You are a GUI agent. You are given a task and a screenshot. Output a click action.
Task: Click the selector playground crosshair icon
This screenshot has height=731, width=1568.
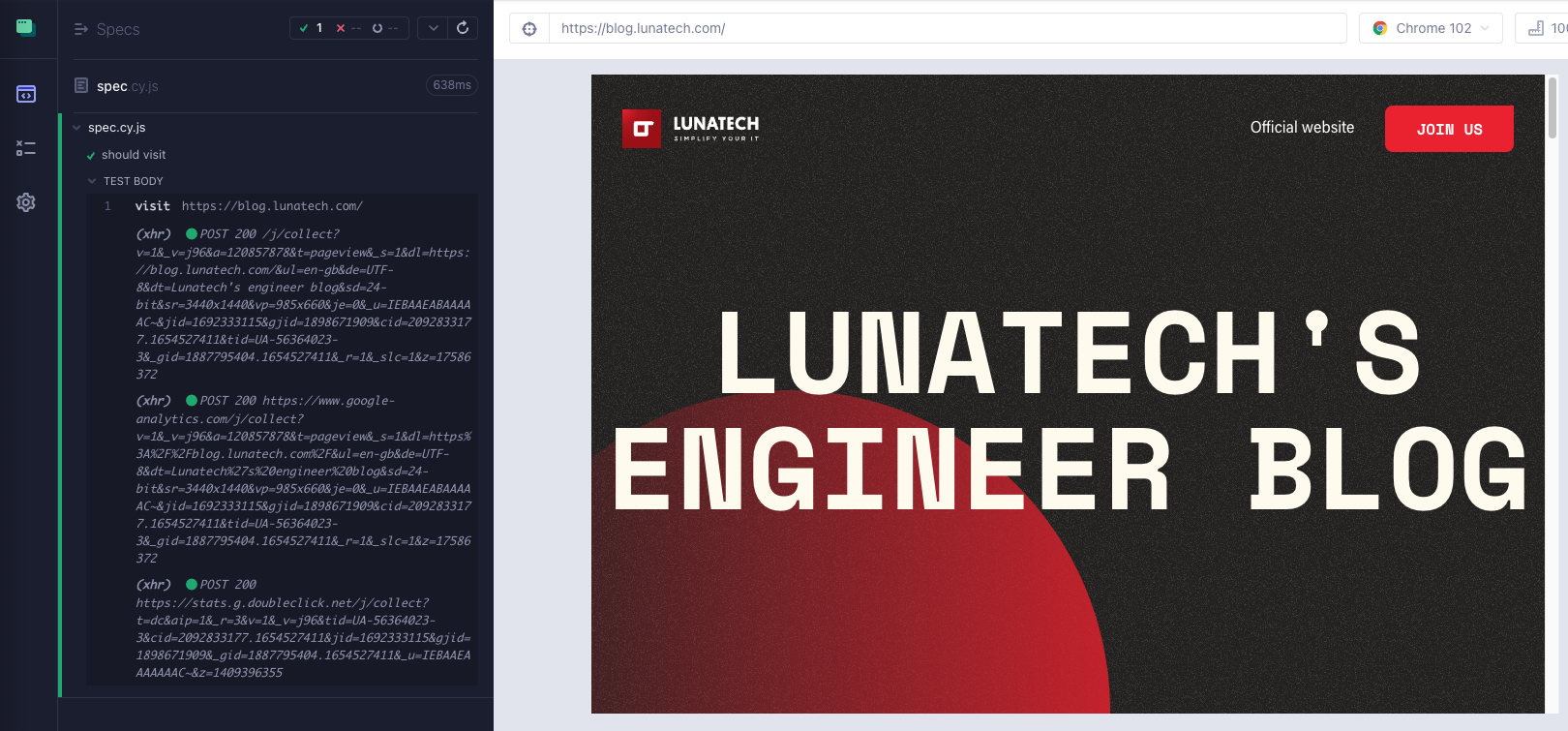[x=529, y=28]
